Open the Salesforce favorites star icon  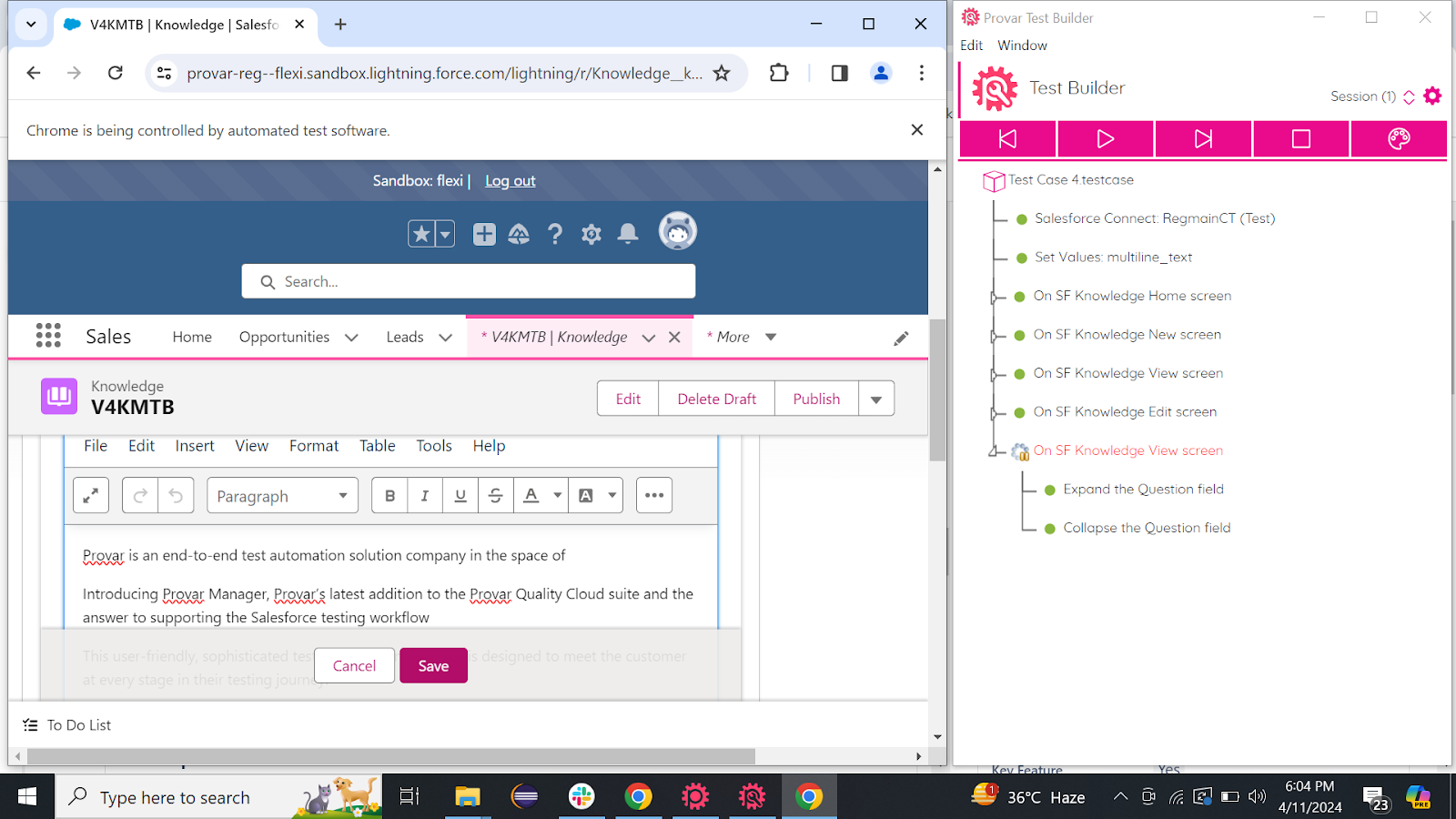[421, 234]
